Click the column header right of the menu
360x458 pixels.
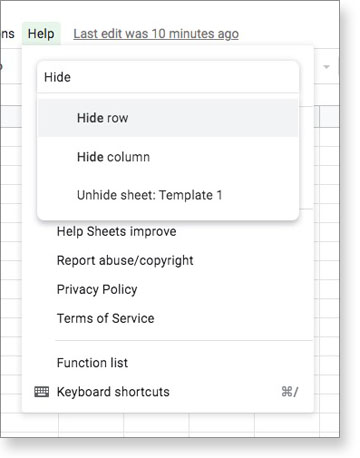click(x=329, y=116)
